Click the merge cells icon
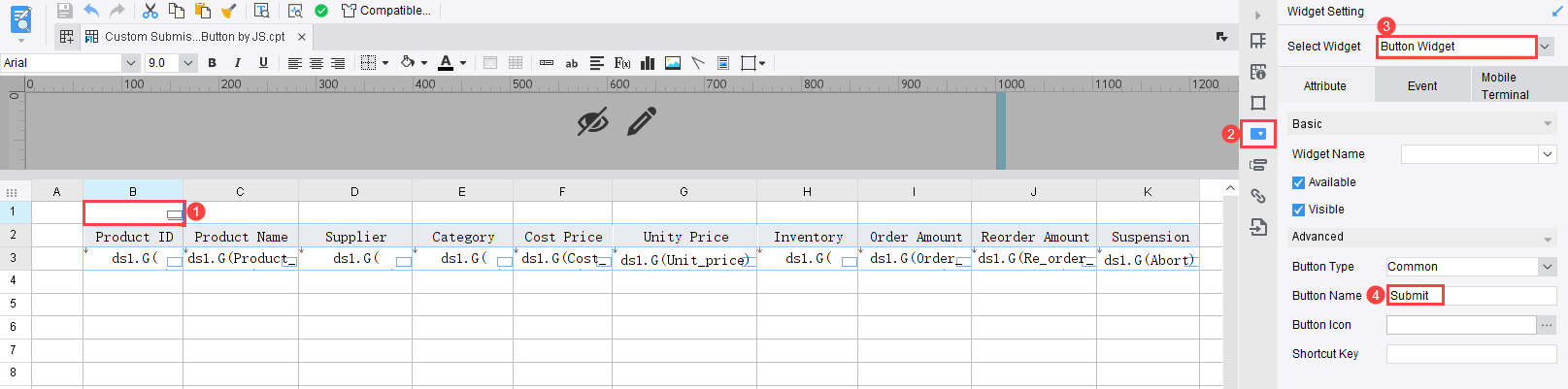This screenshot has width=1568, height=389. (x=490, y=63)
